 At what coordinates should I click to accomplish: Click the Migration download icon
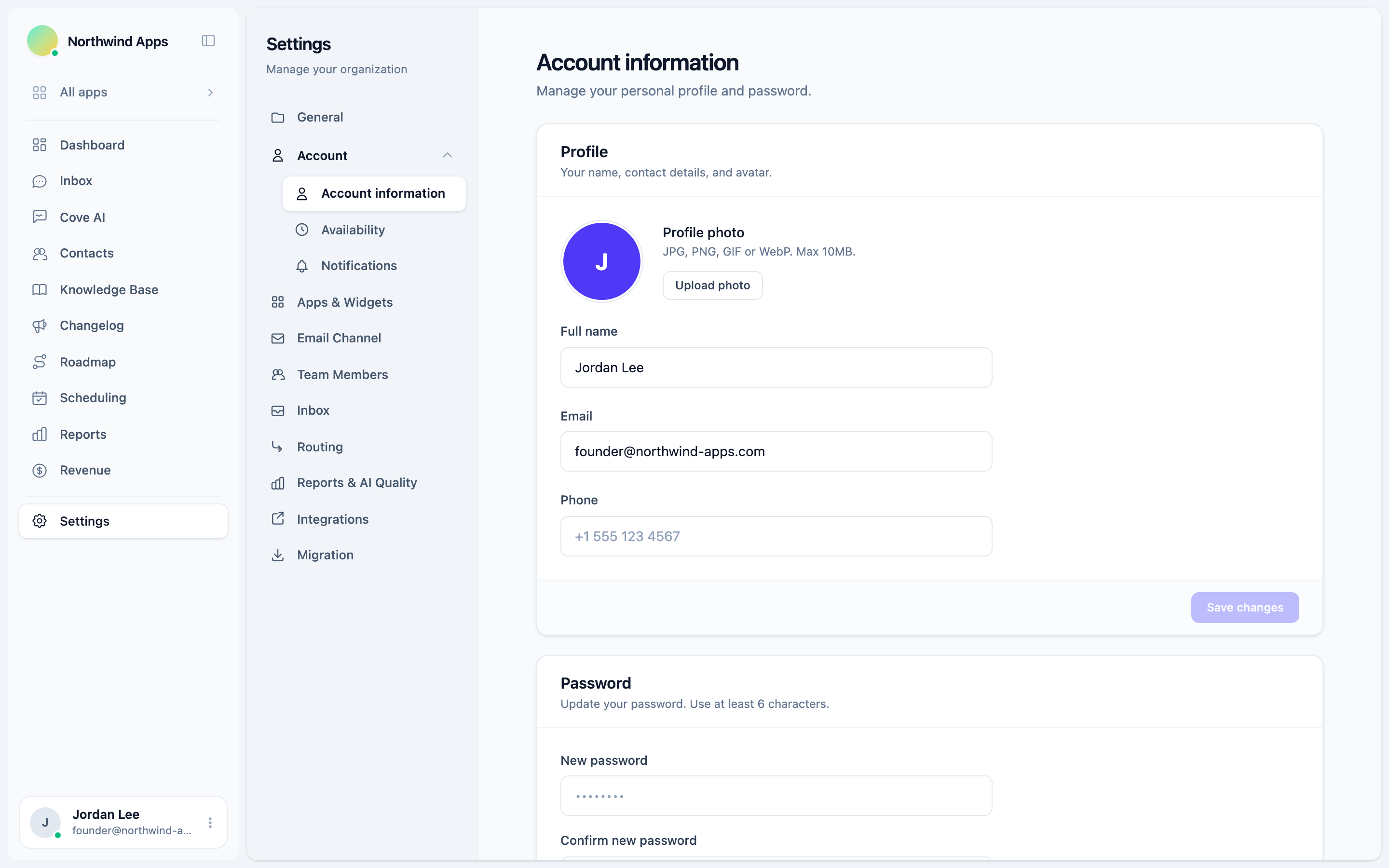(278, 555)
